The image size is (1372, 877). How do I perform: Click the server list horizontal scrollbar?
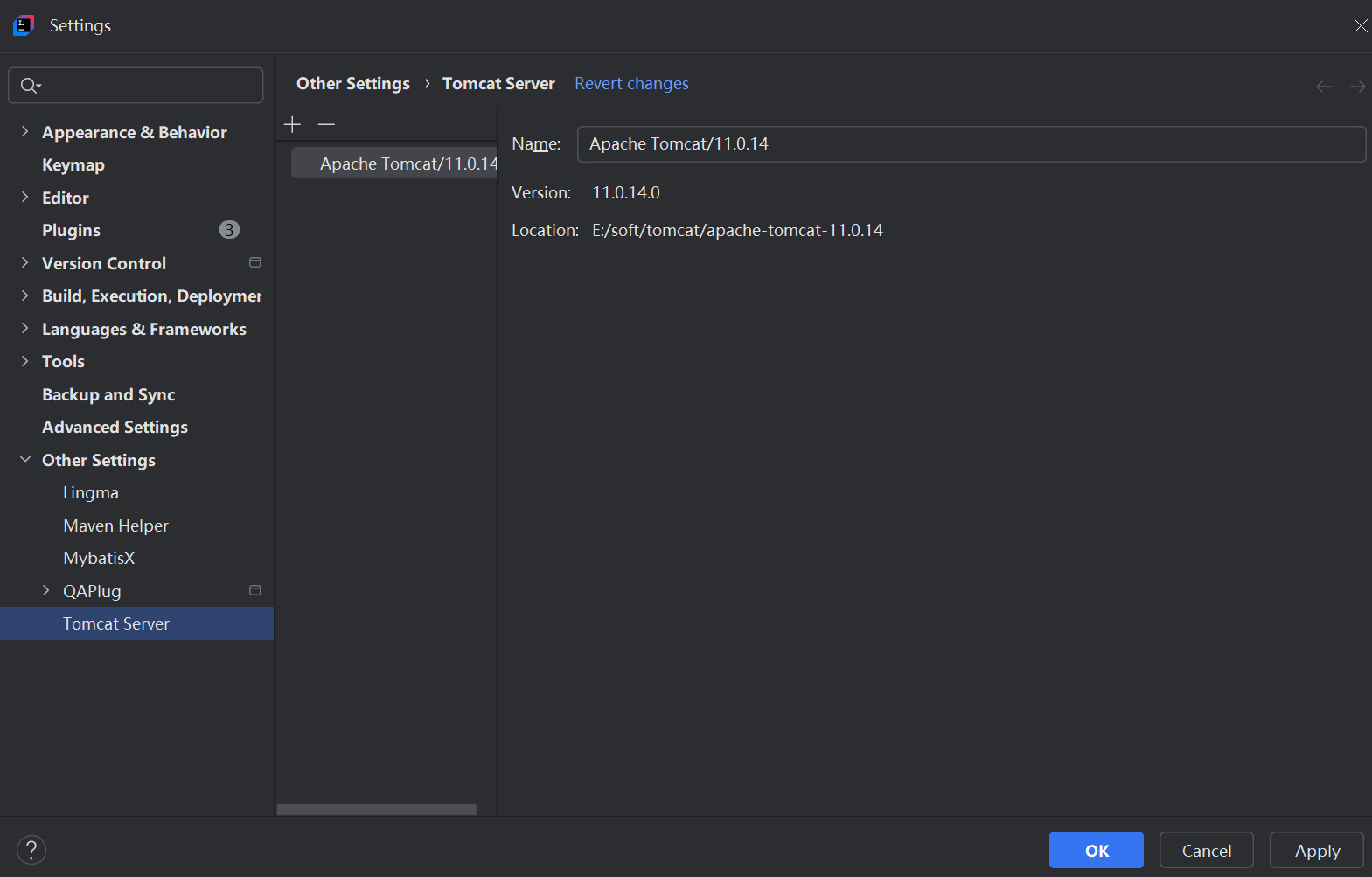(x=377, y=810)
